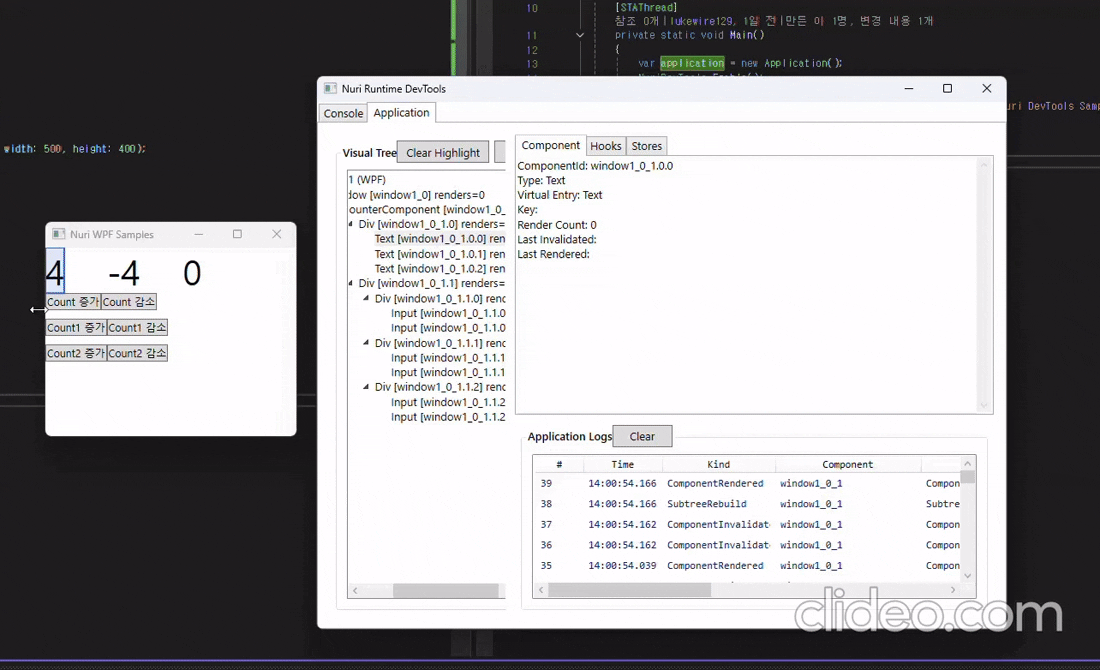Click the 'application' variable in code editor

click(692, 63)
